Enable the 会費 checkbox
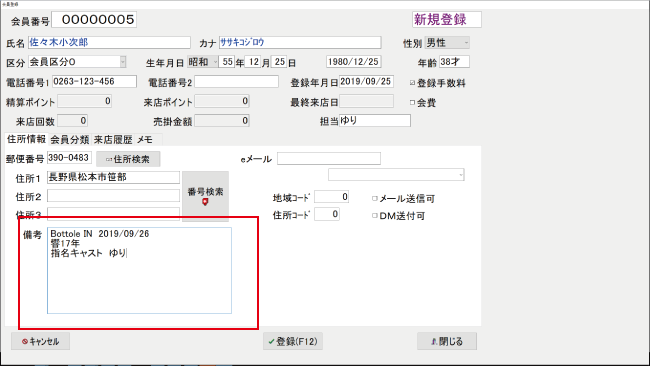Image resolution: width=650 pixels, height=366 pixels. coord(412,102)
